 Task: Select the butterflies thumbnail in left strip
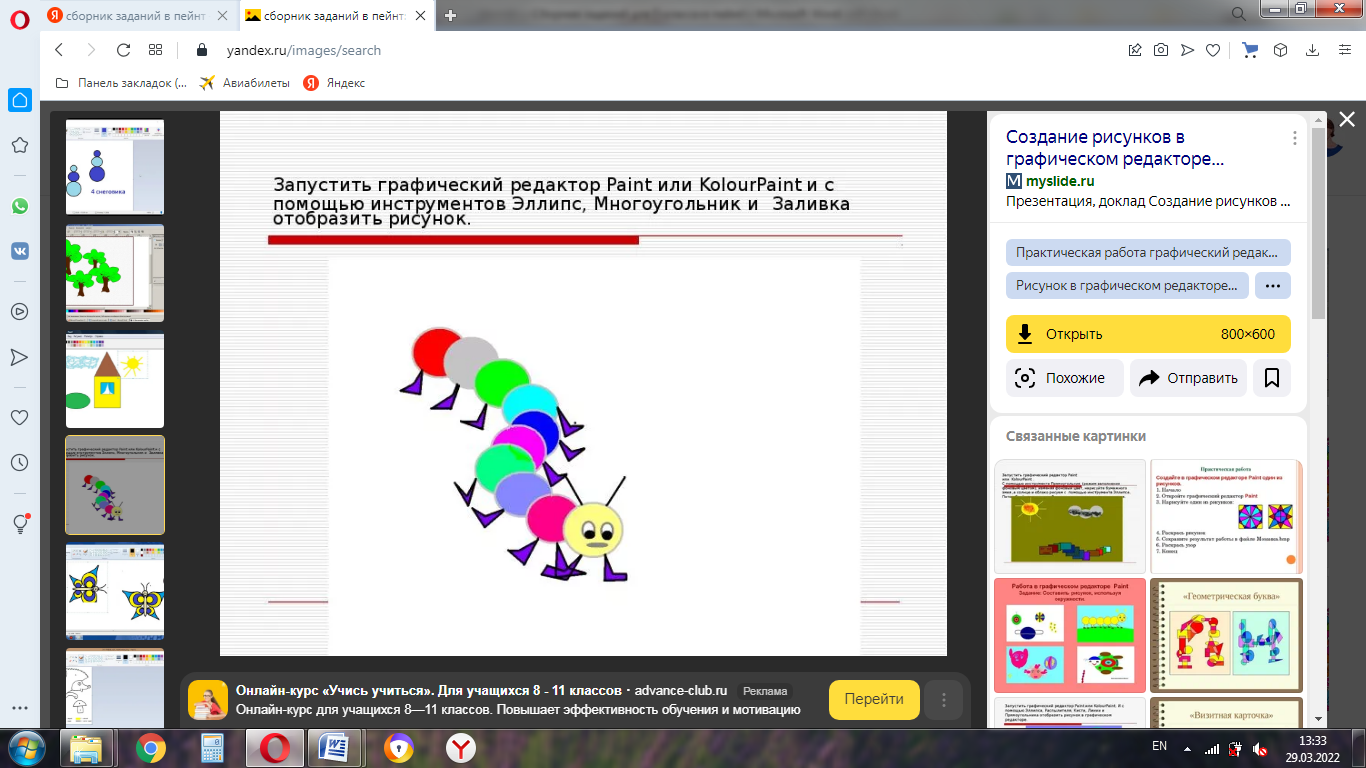(x=114, y=592)
